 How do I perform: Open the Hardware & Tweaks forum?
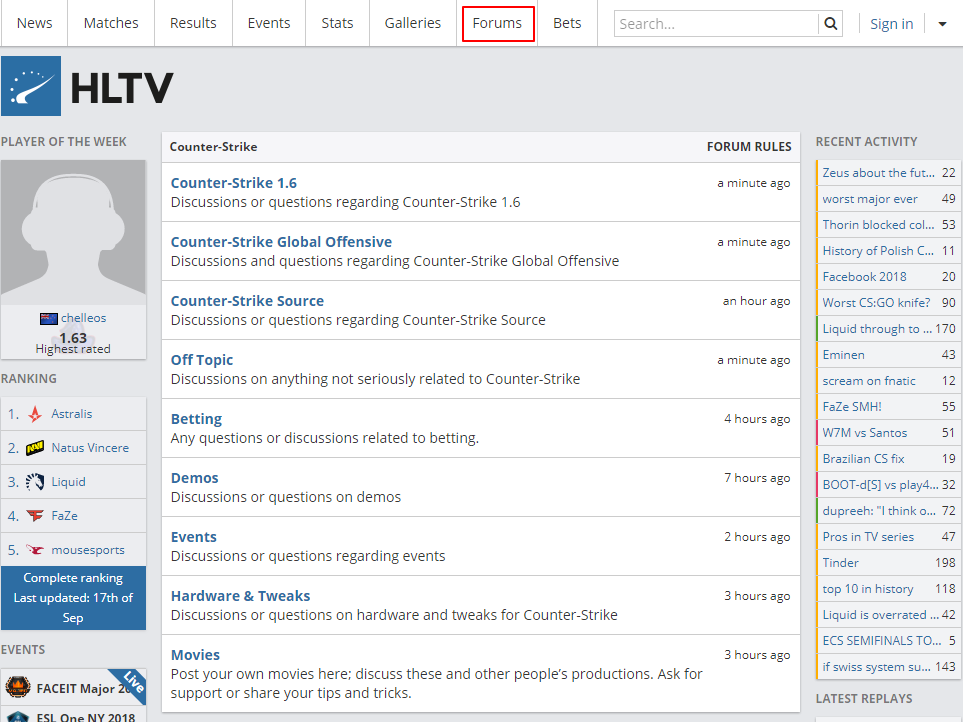pos(240,596)
